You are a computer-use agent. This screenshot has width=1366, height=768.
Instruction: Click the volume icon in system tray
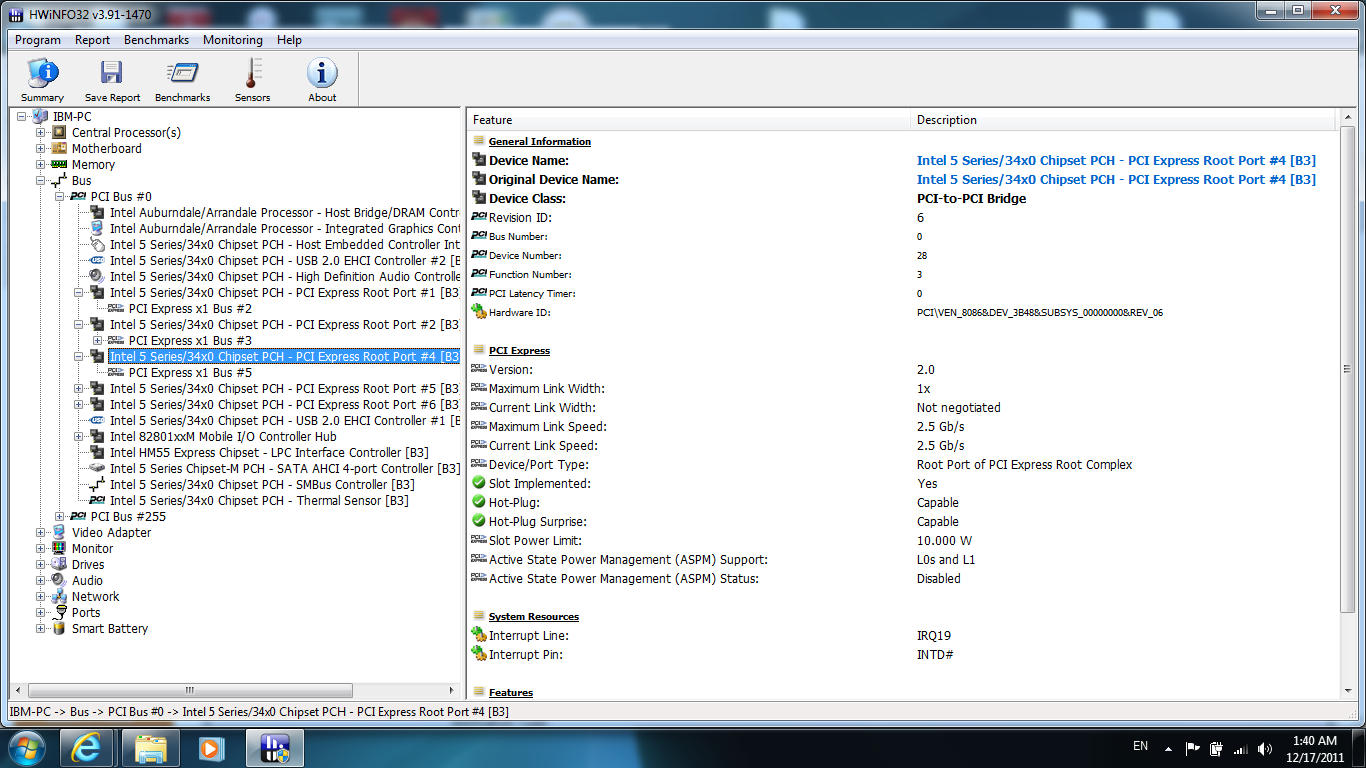[x=1266, y=748]
